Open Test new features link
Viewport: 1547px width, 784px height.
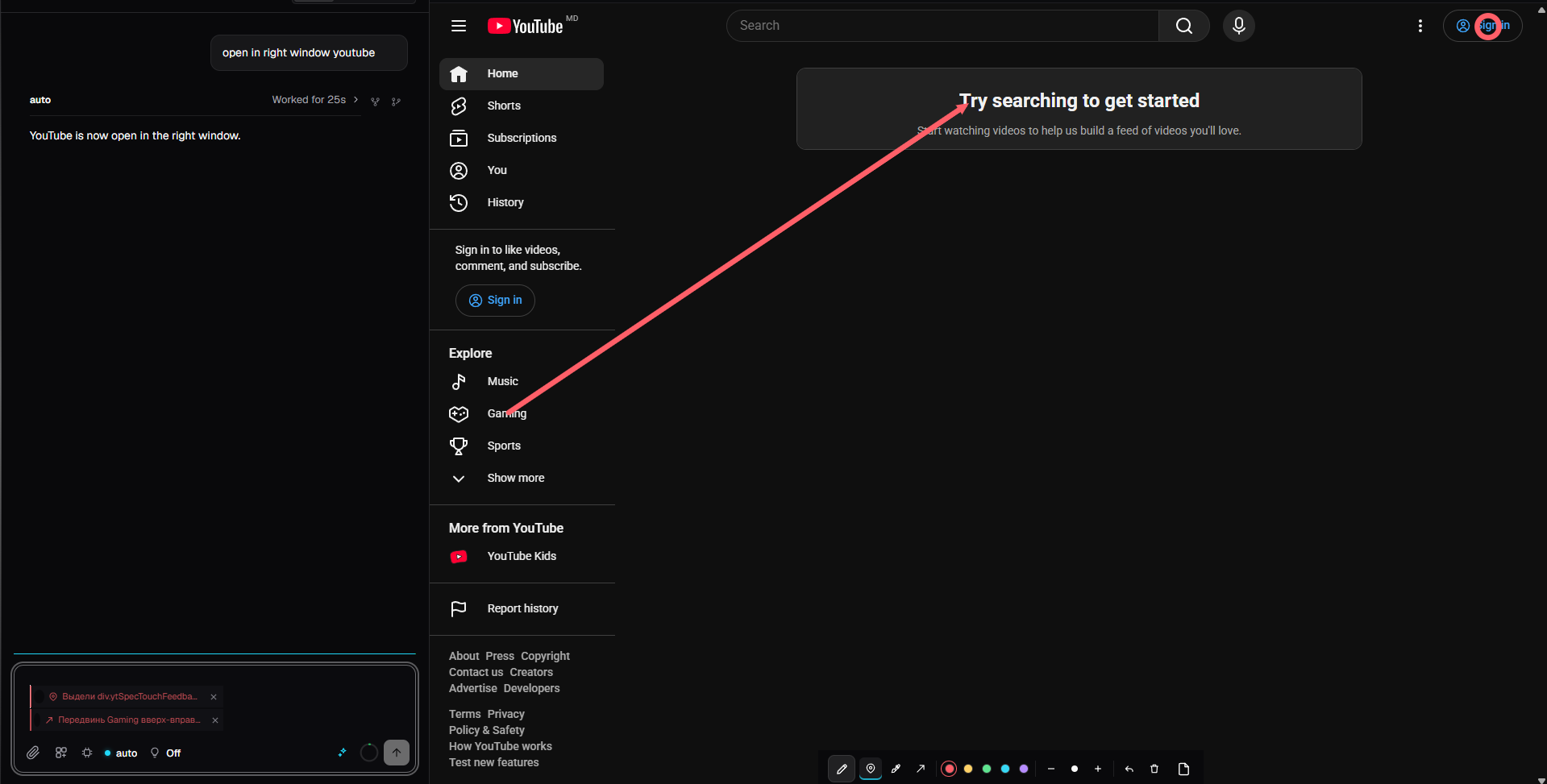(x=494, y=762)
